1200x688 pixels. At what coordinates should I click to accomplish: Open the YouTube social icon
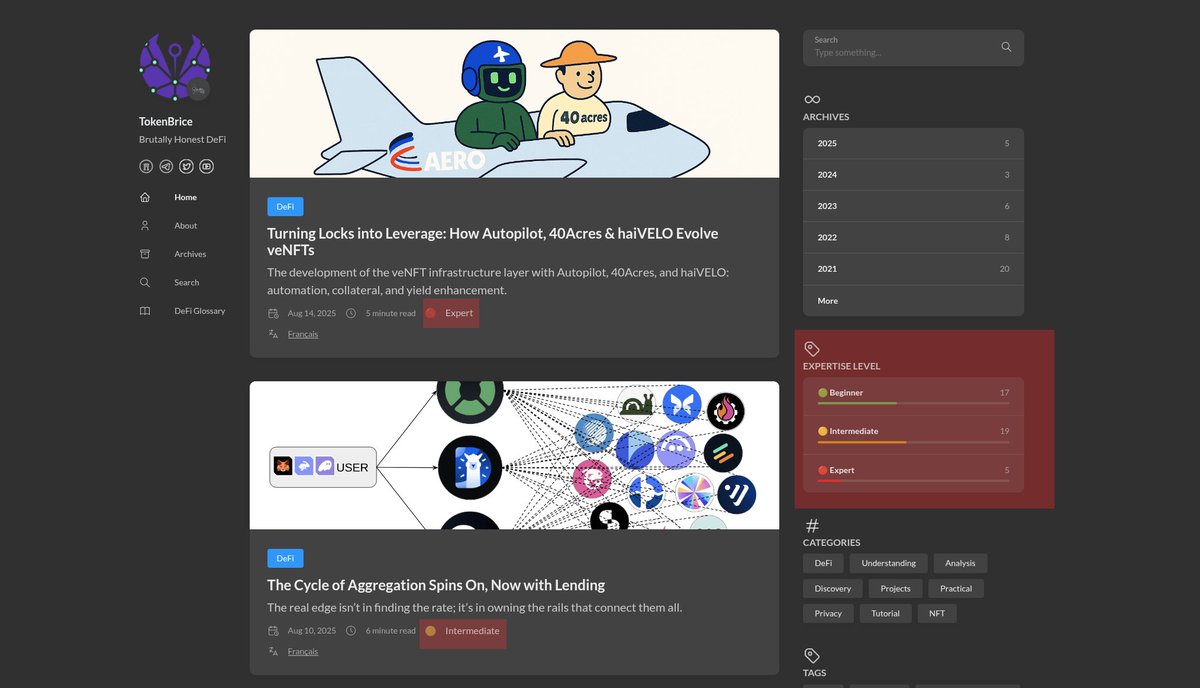click(206, 166)
